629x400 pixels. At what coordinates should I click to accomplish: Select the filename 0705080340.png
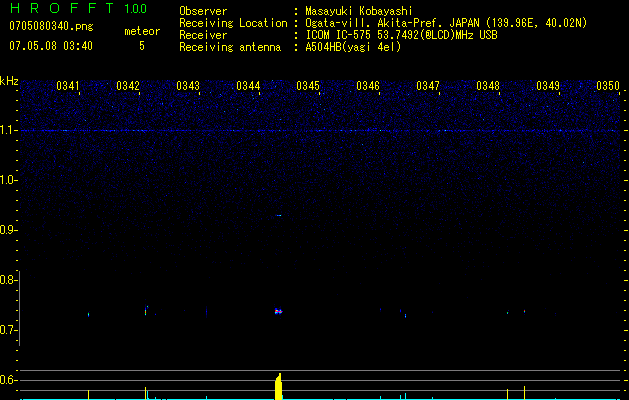51,27
